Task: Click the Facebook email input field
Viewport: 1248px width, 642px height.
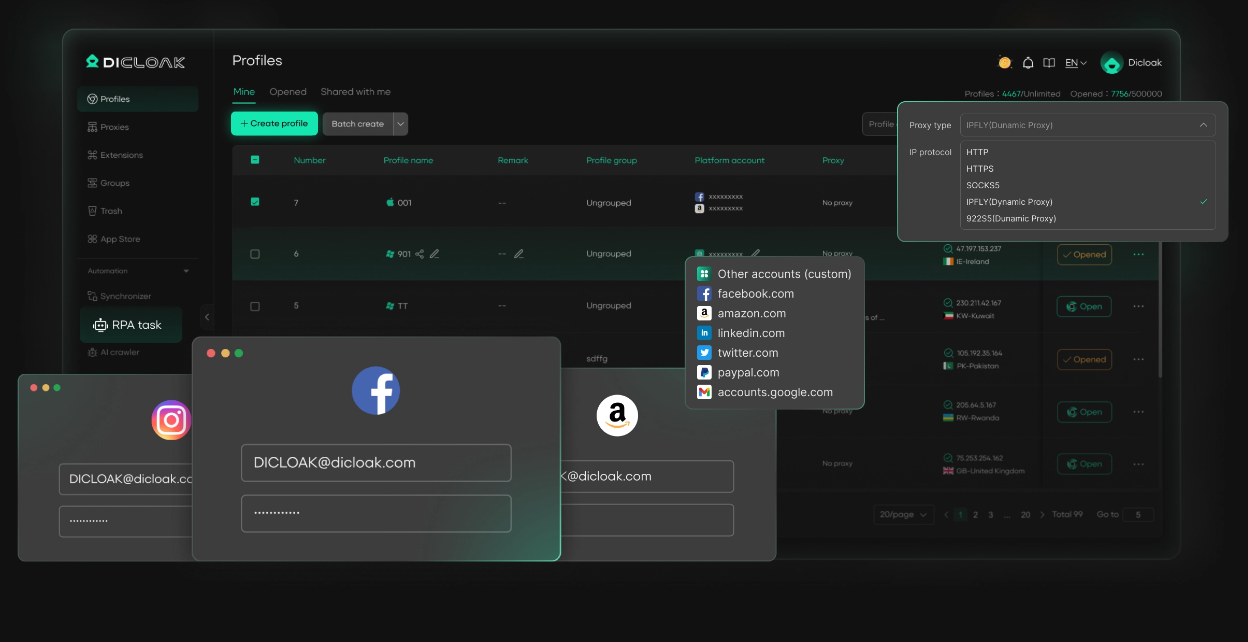Action: click(x=376, y=463)
